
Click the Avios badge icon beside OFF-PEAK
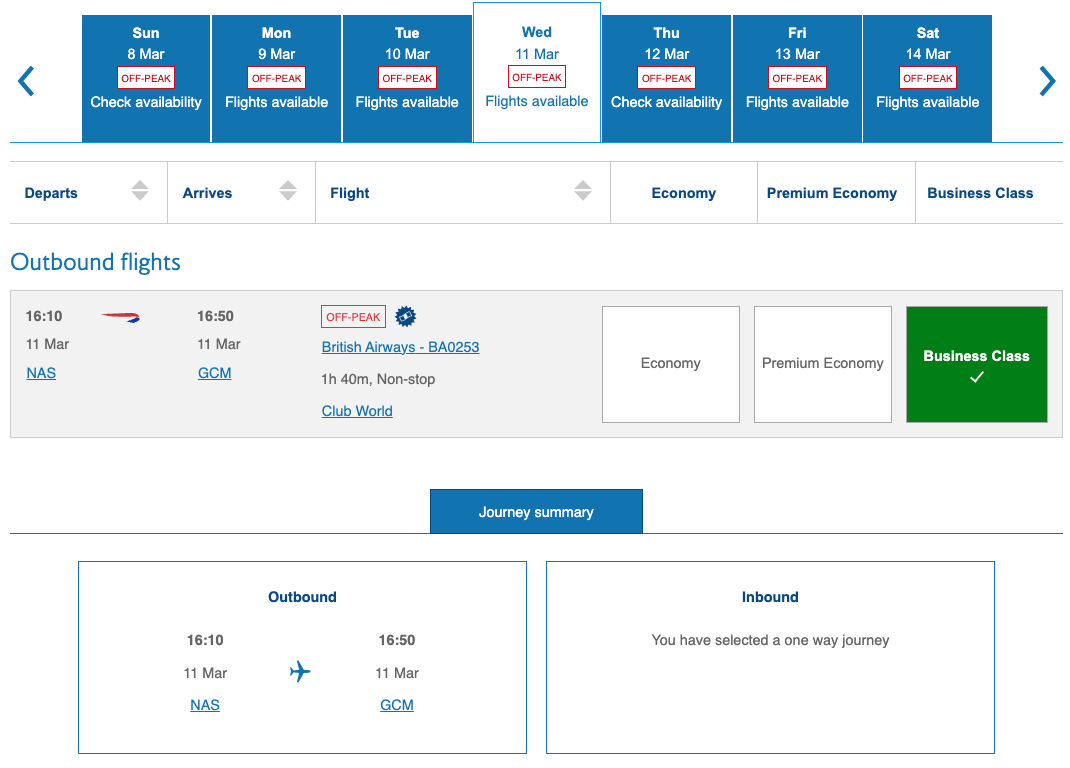(405, 317)
